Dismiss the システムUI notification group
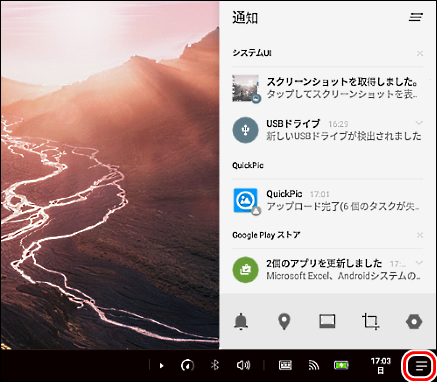The width and height of the screenshot is (437, 382). point(420,53)
